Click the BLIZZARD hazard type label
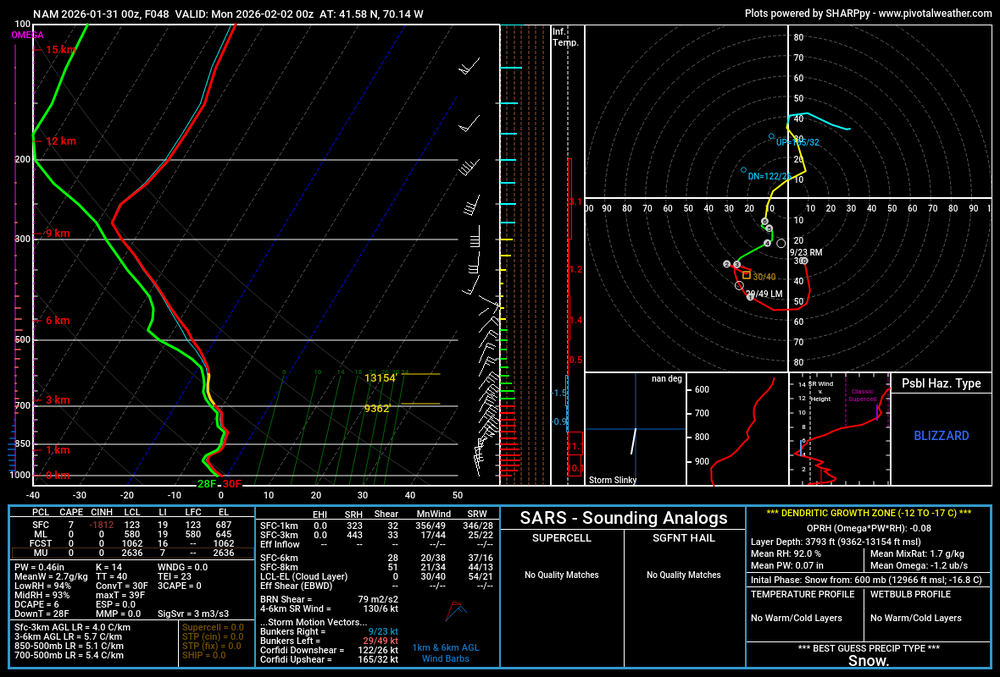This screenshot has width=1000, height=677. pos(941,436)
